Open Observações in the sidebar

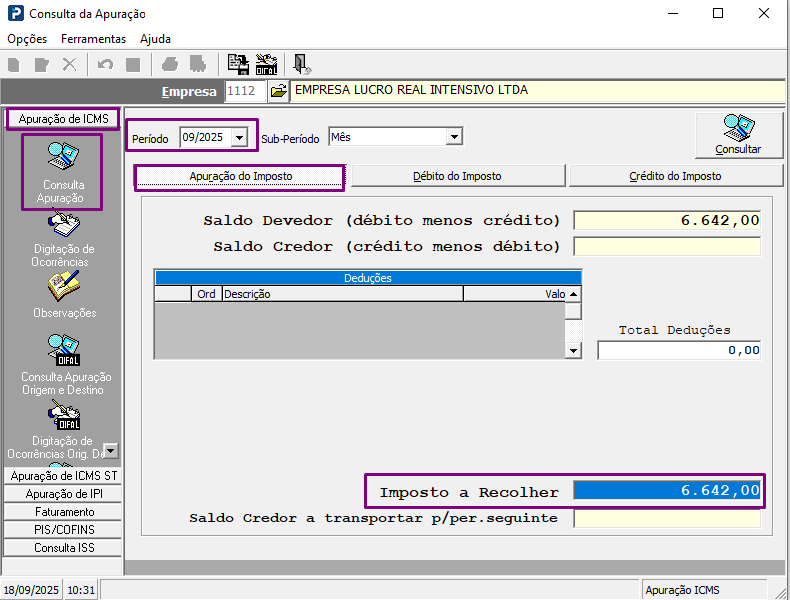coord(64,296)
